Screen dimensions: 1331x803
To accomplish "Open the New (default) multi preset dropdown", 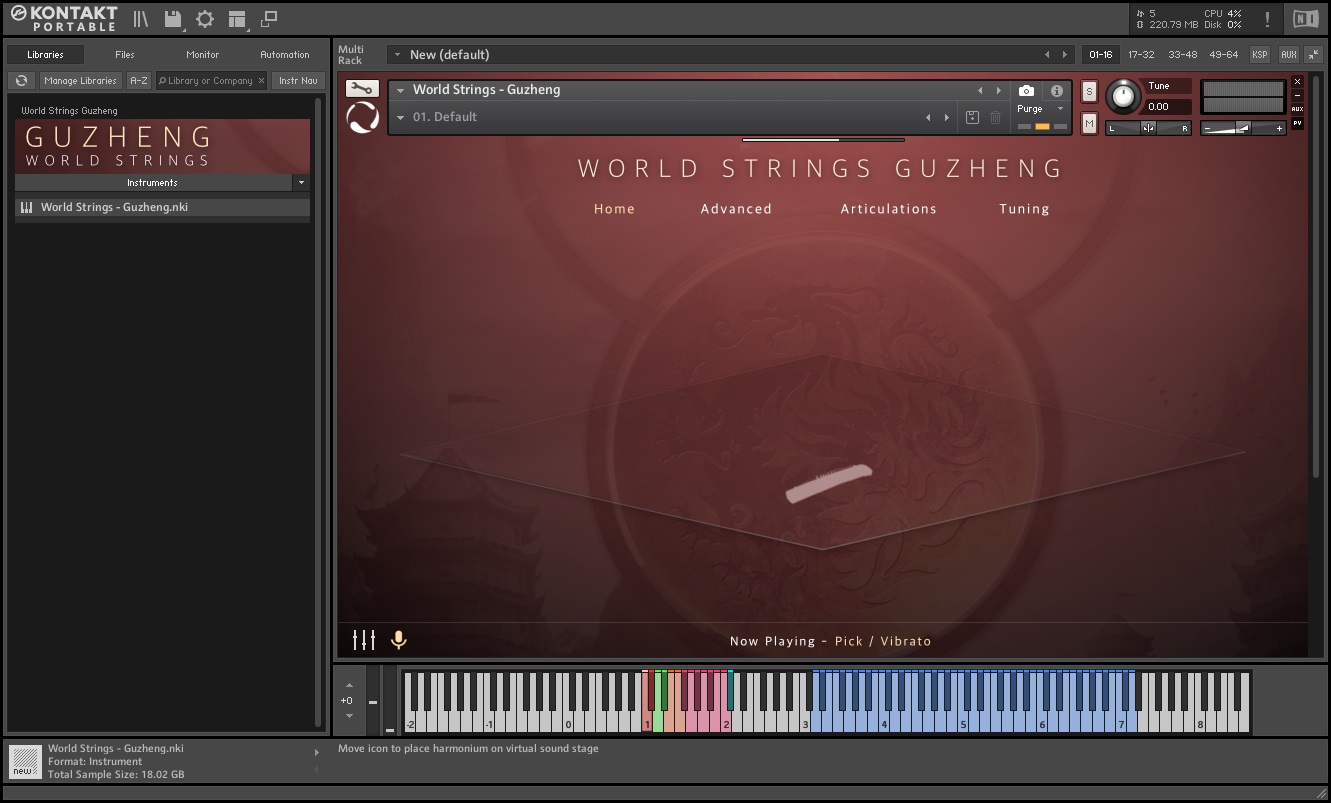I will pos(398,55).
